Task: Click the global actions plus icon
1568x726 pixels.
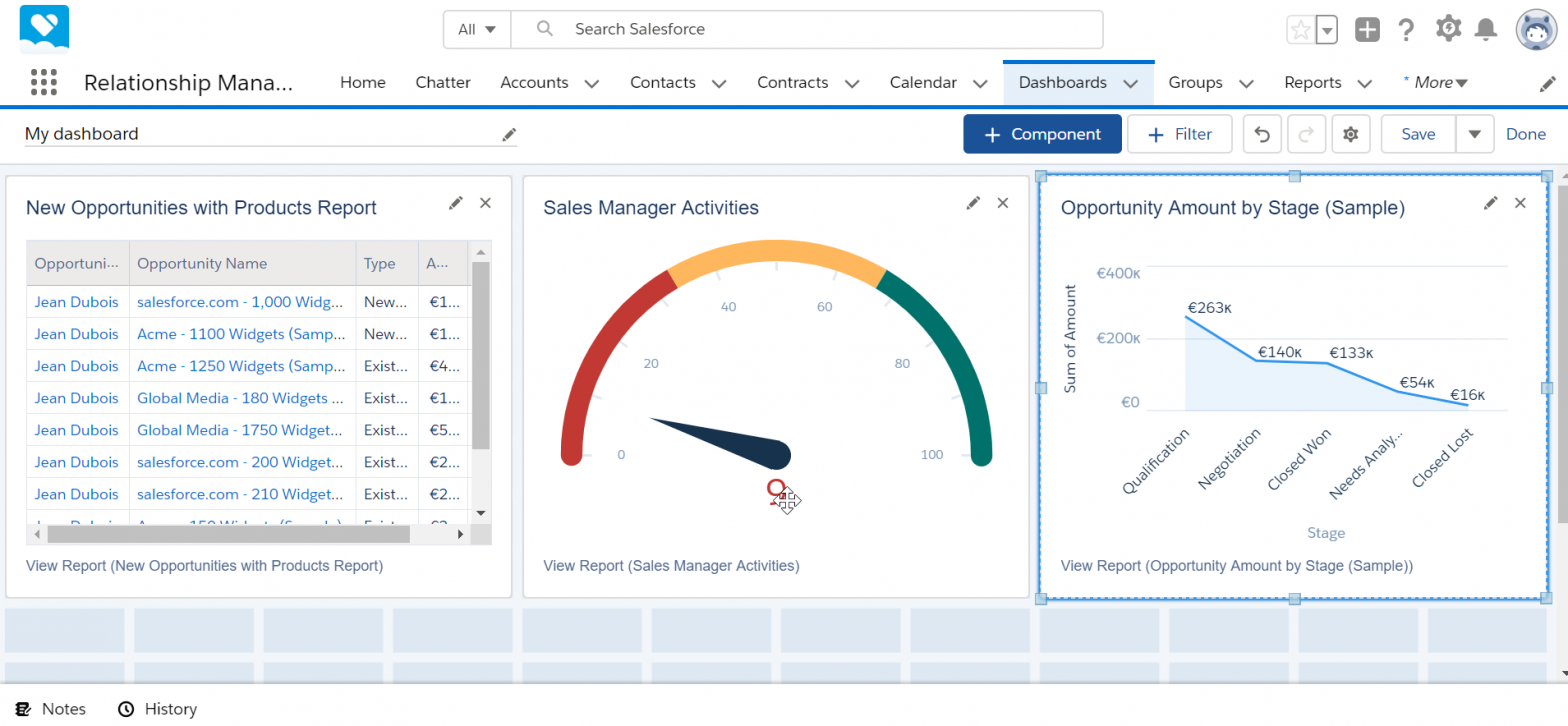Action: tap(1367, 30)
